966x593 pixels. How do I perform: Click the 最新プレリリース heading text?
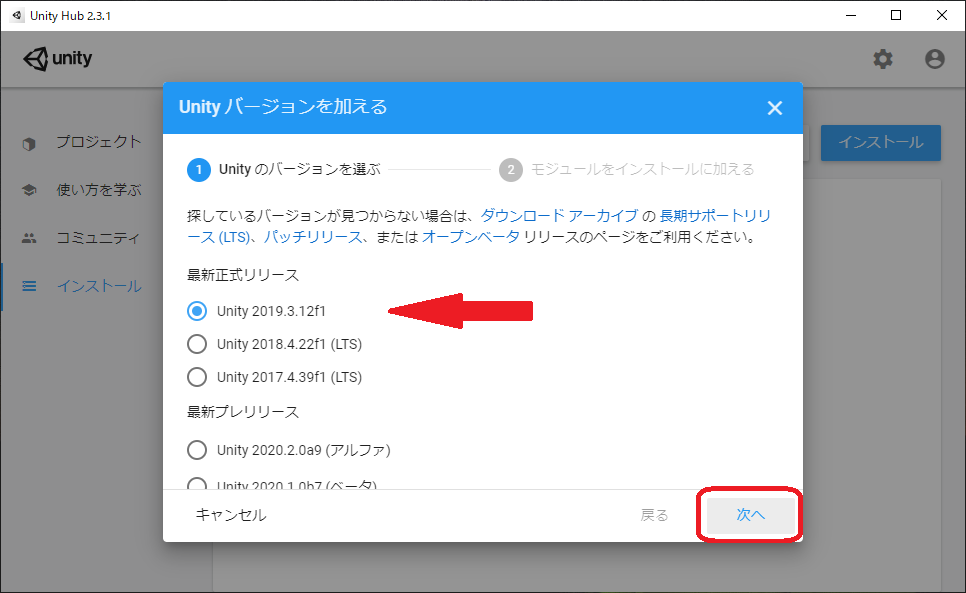243,412
